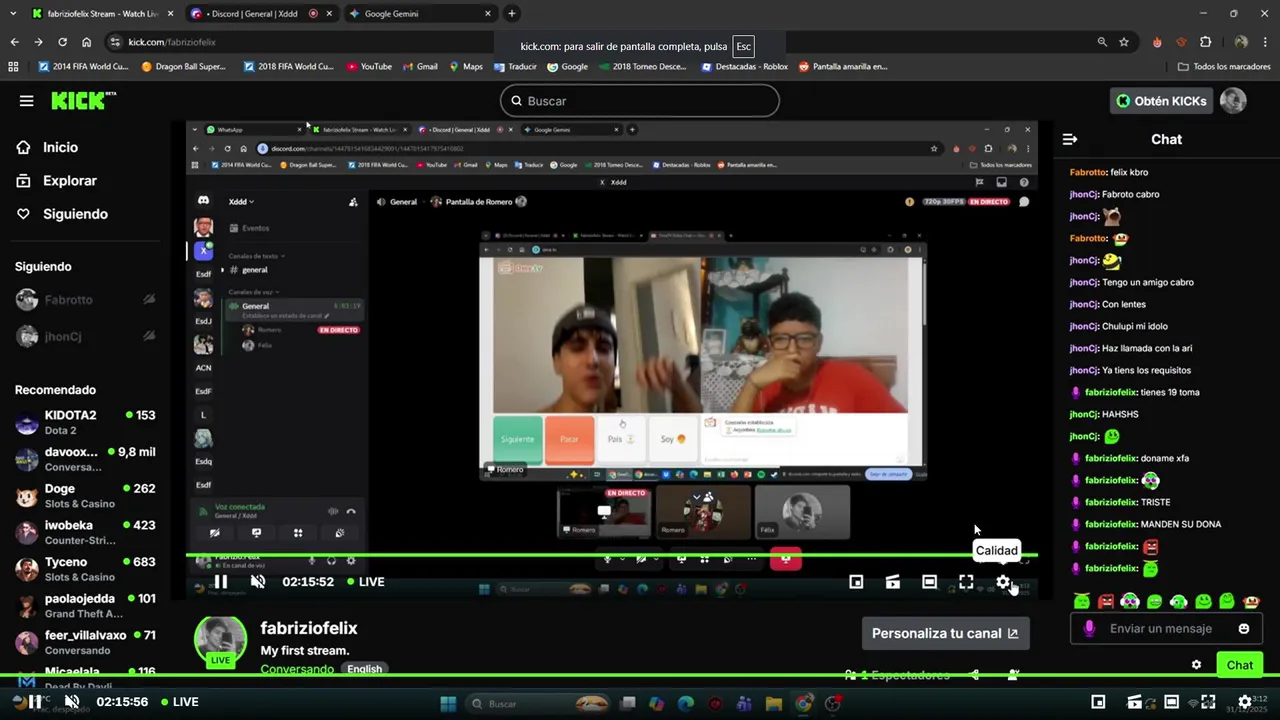This screenshot has width=1280, height=720.
Task: Switch to the Google Gemini tab
Action: (x=420, y=14)
